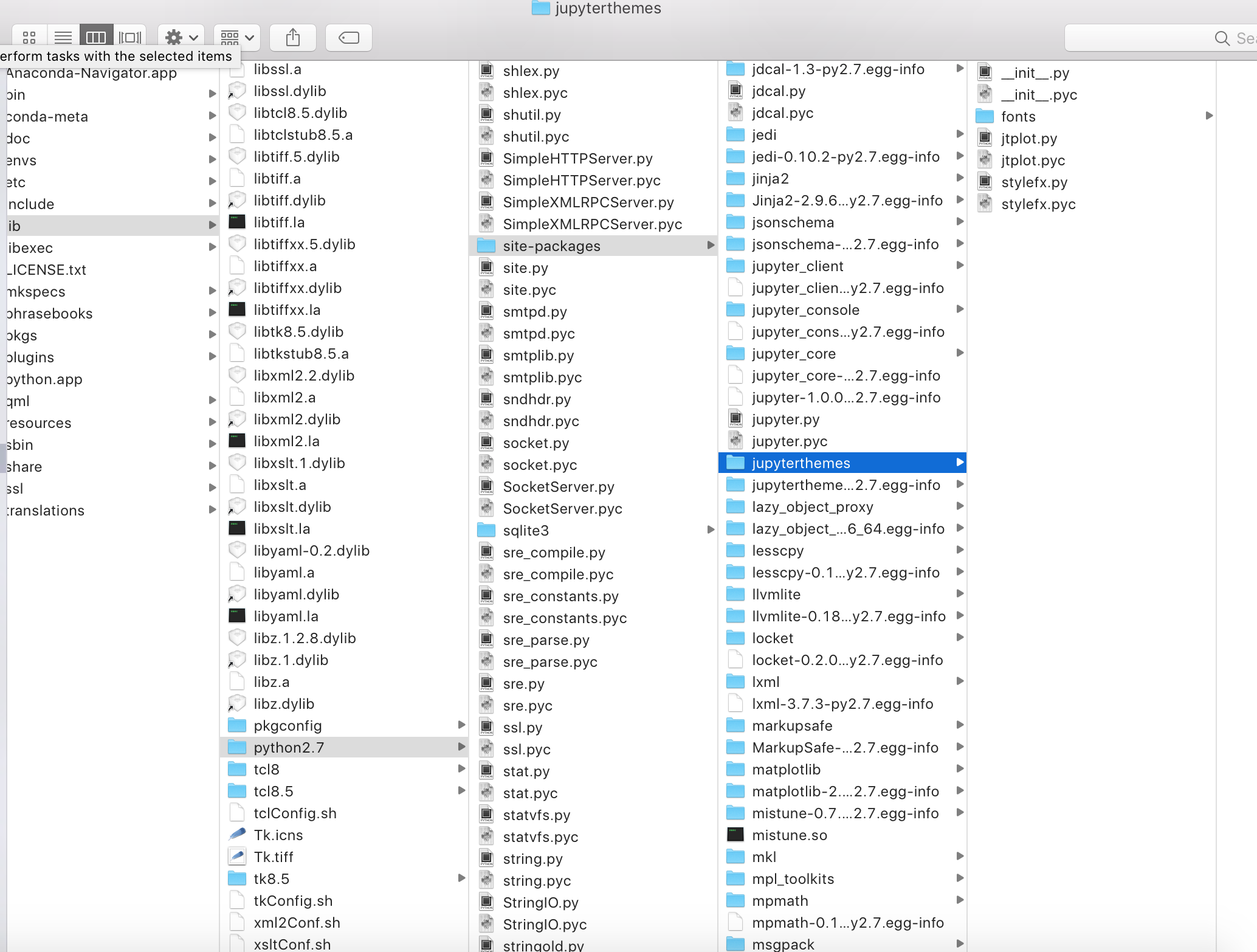Expand the site-packages folder arrow

[x=711, y=246]
